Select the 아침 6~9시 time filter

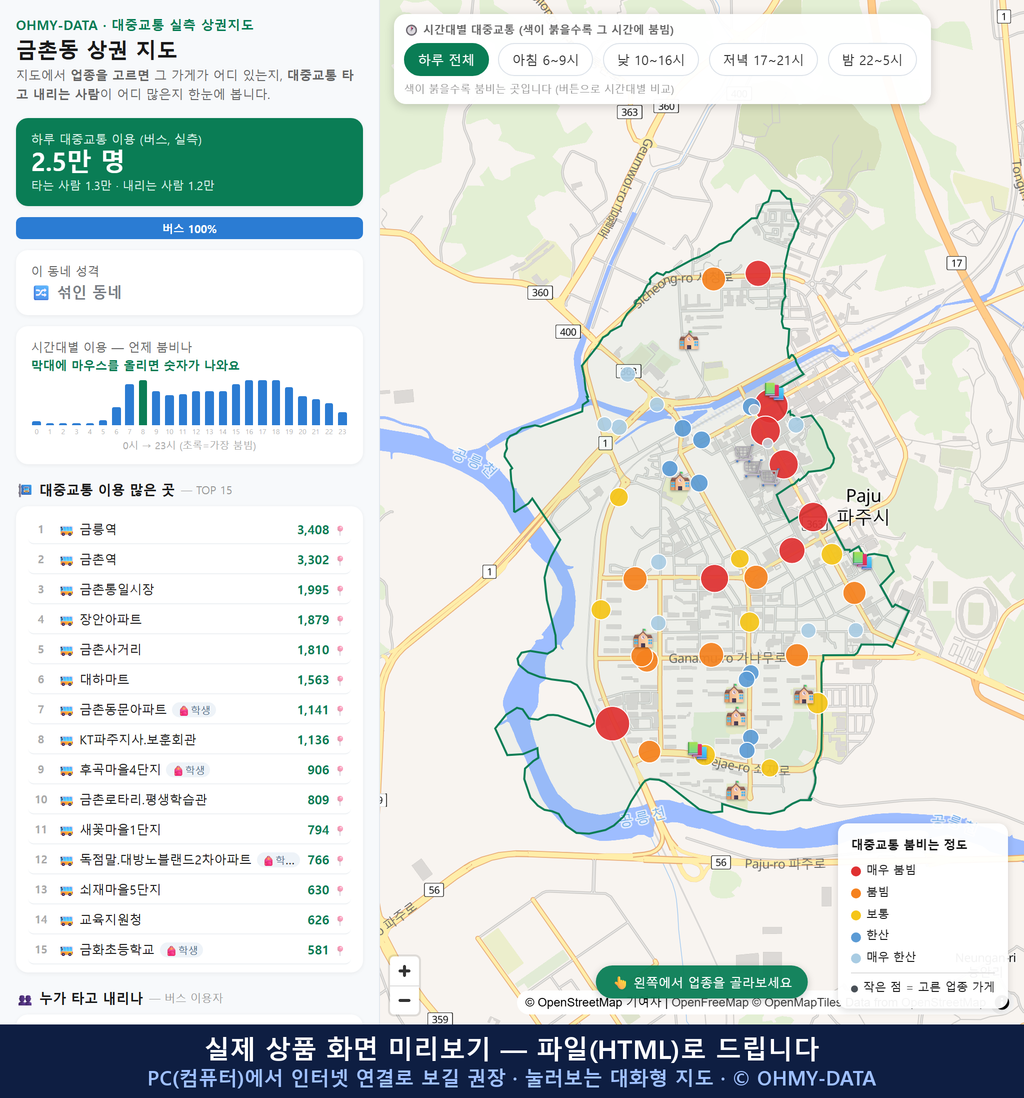pos(546,60)
